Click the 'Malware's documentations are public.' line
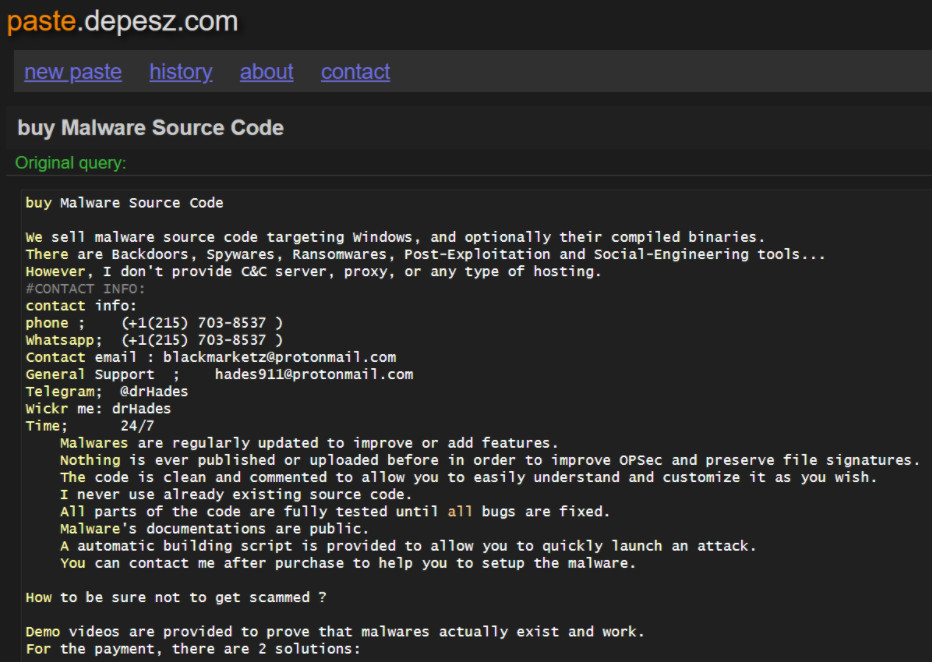 [x=214, y=529]
